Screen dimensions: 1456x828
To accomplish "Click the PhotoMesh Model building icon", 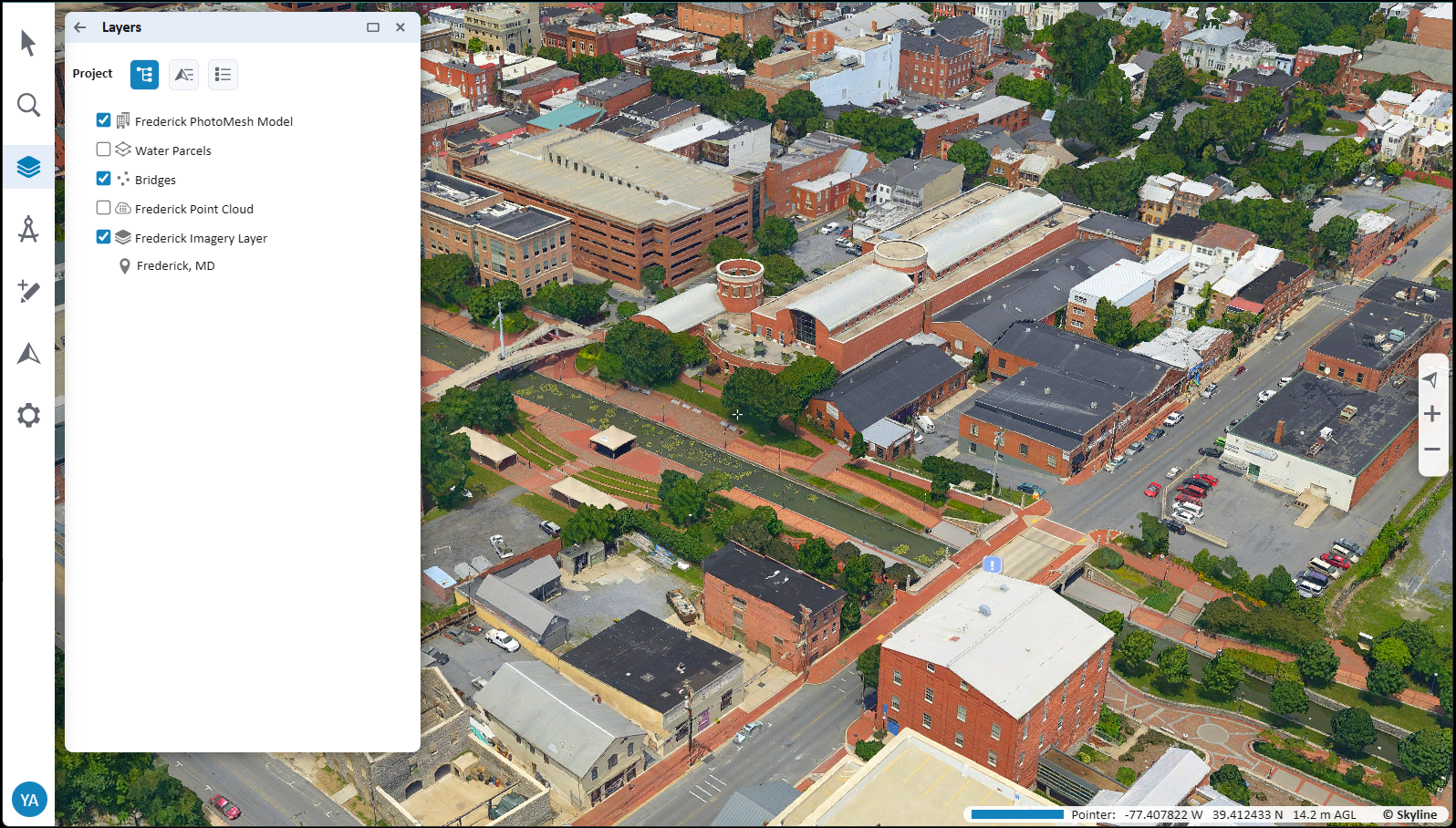I will [123, 120].
